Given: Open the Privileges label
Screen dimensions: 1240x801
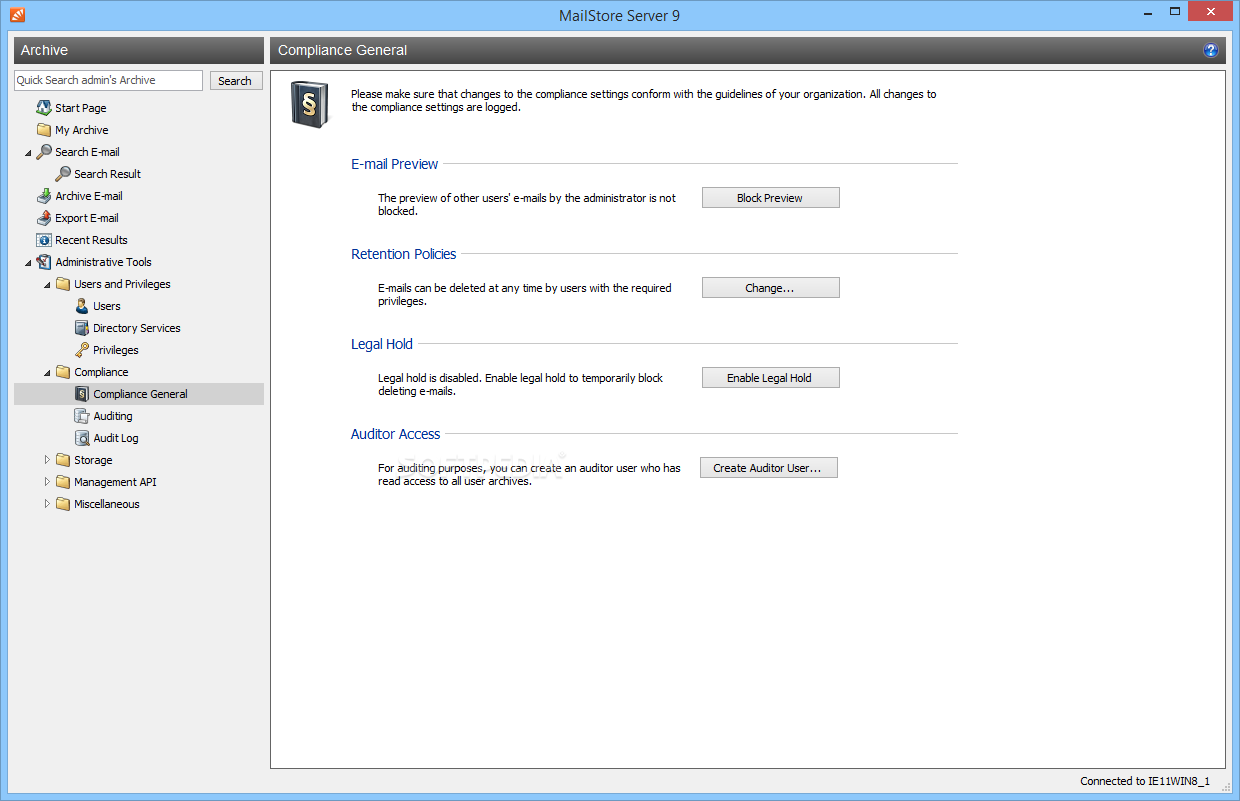Looking at the screenshot, I should 116,350.
